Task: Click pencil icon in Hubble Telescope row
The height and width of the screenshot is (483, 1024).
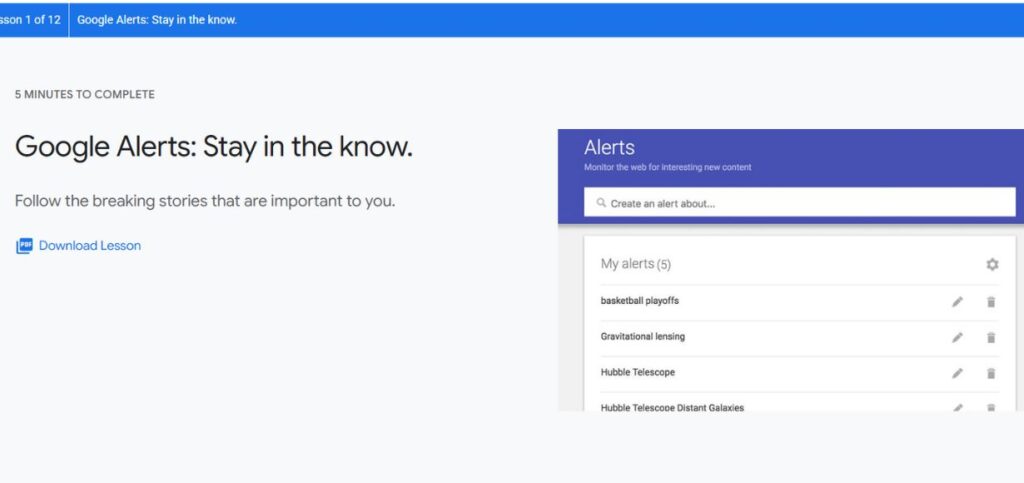Action: [957, 373]
